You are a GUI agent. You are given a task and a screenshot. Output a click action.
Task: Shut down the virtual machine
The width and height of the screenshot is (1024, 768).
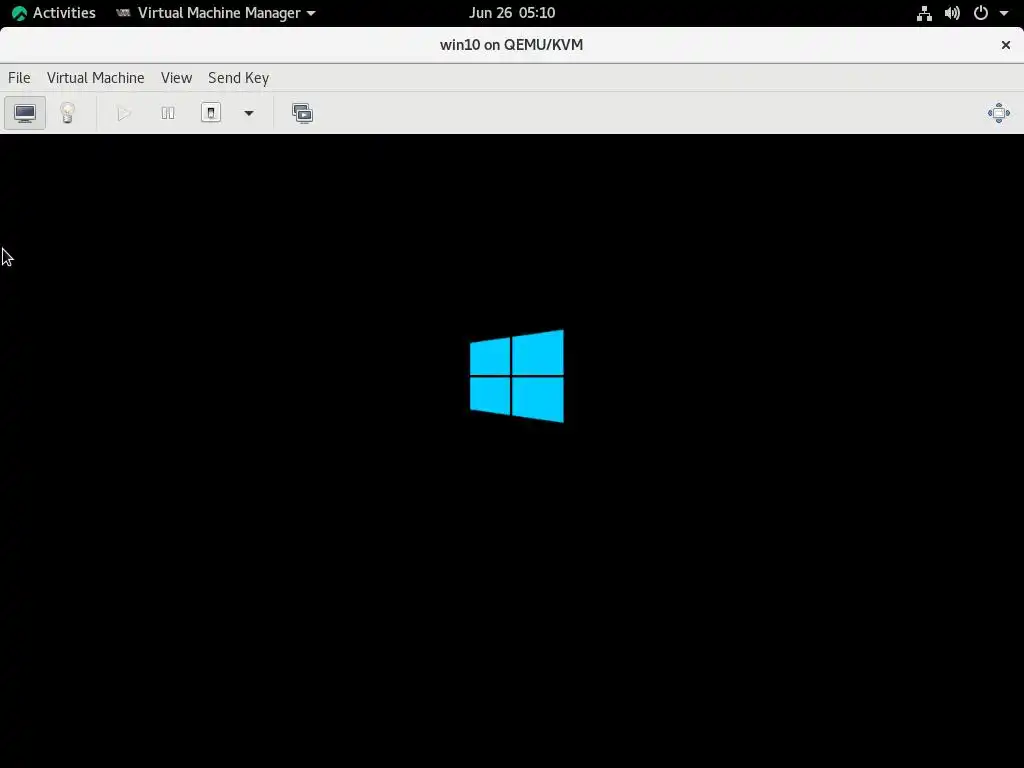point(210,113)
